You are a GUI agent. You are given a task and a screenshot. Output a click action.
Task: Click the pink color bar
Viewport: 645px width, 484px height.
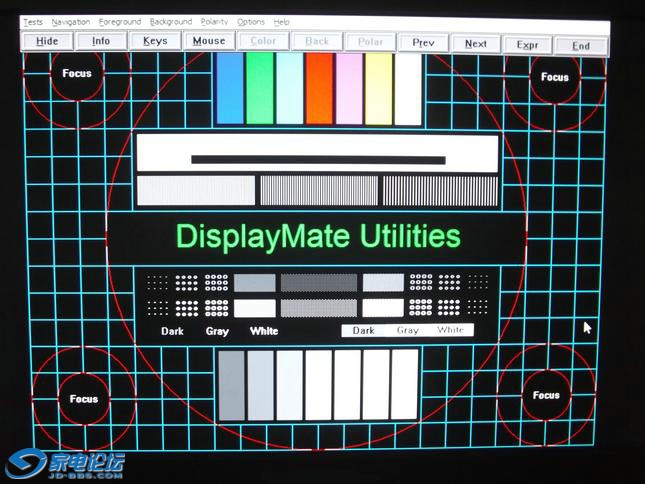coord(349,89)
